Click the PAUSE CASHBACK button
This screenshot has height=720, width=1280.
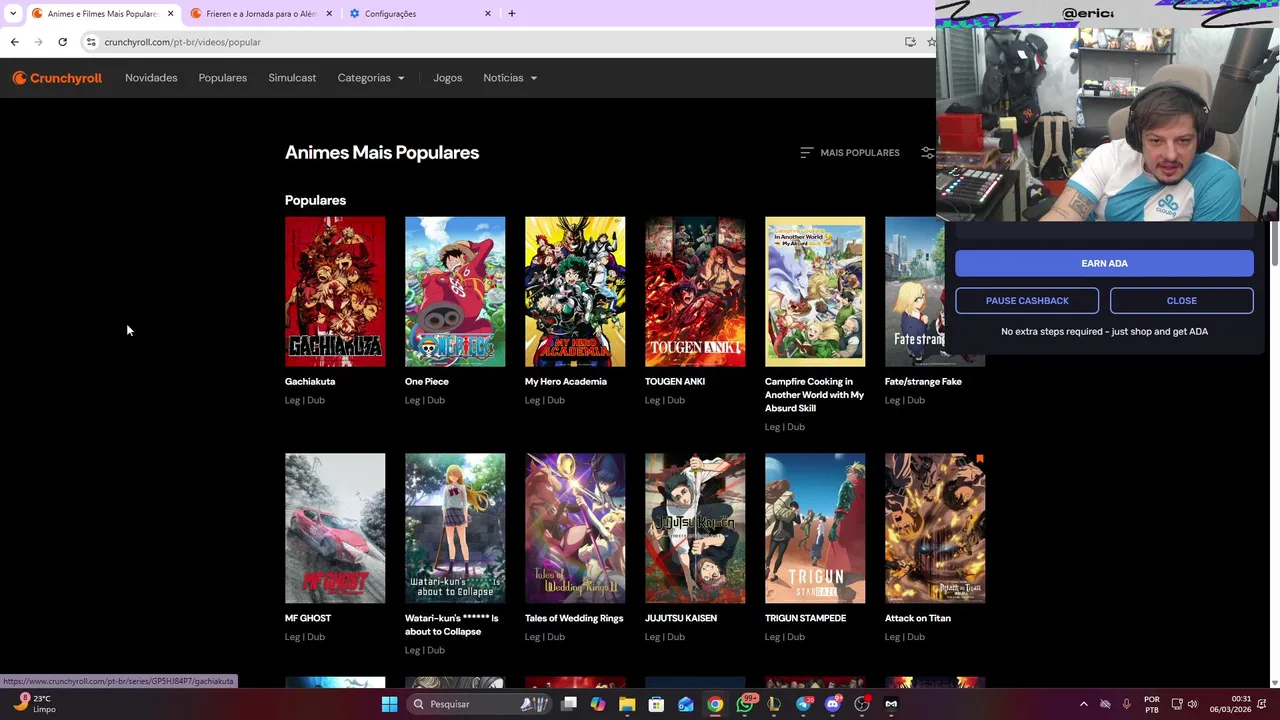1027,301
